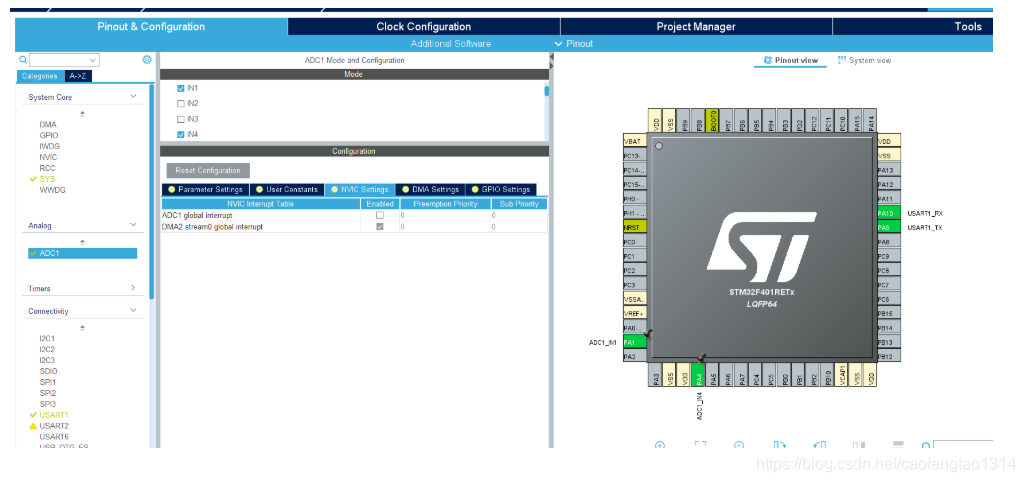The height and width of the screenshot is (482, 1025).
Task: Rotate the chip clockwise using toolbar icon
Action: 779,445
